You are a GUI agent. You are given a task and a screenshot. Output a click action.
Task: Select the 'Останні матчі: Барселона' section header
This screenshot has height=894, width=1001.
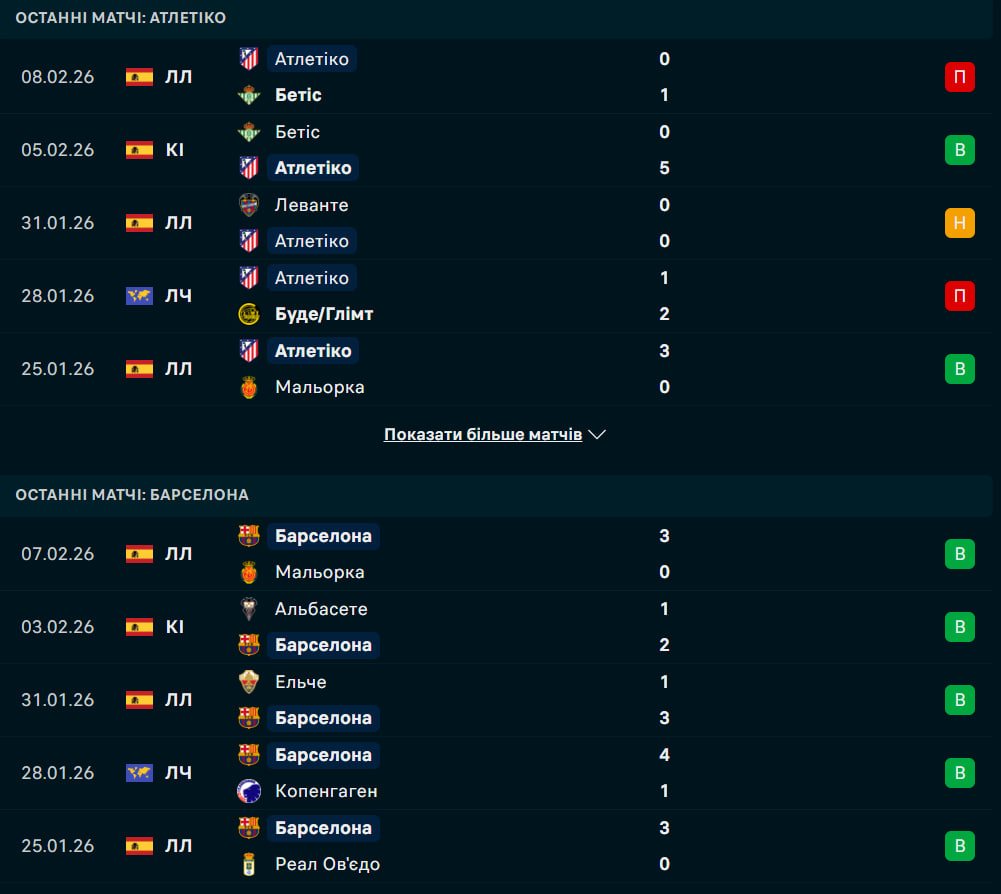[x=132, y=495]
